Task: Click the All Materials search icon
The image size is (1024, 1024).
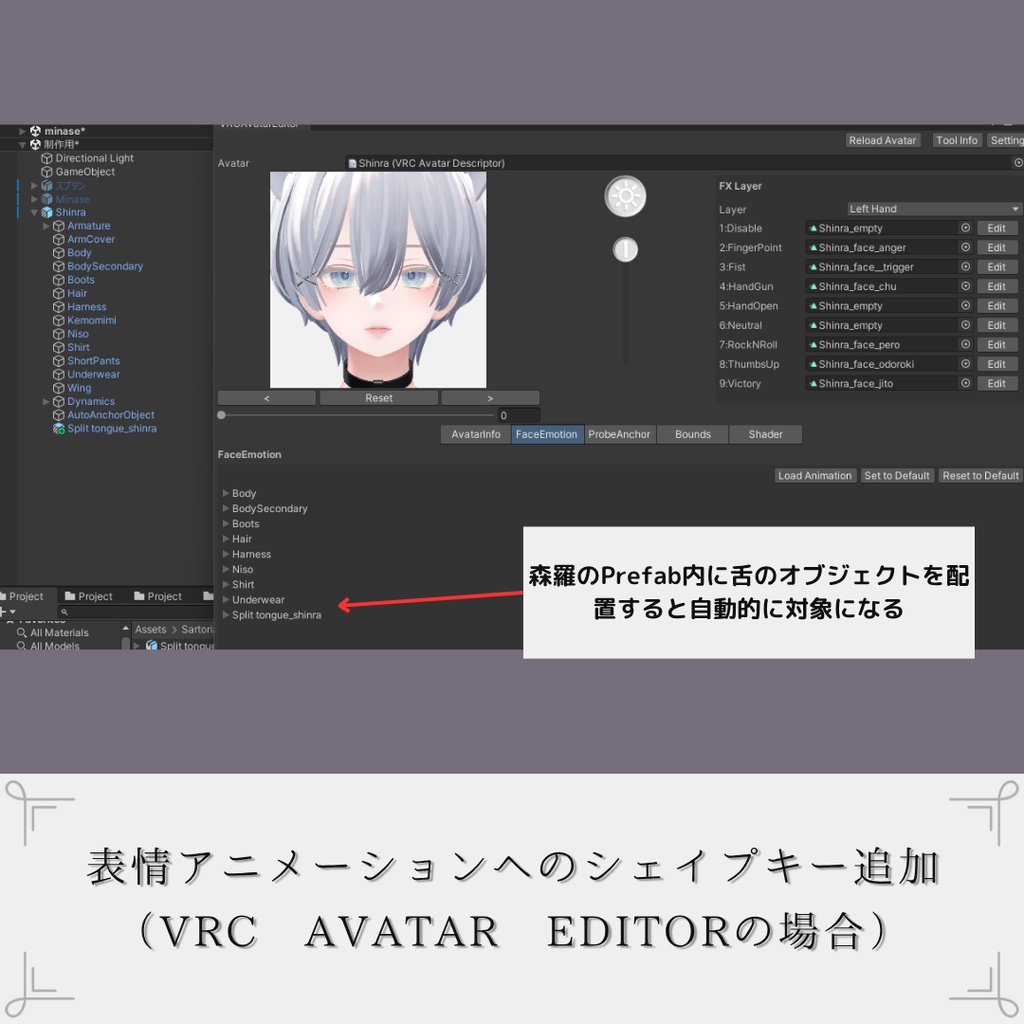Action: tap(22, 633)
